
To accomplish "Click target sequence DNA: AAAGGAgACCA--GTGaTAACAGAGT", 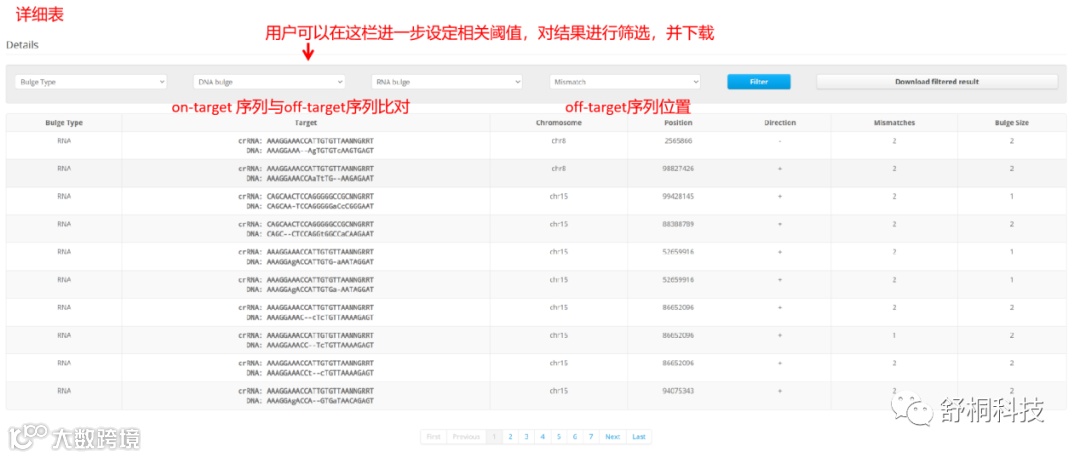I will [x=309, y=400].
